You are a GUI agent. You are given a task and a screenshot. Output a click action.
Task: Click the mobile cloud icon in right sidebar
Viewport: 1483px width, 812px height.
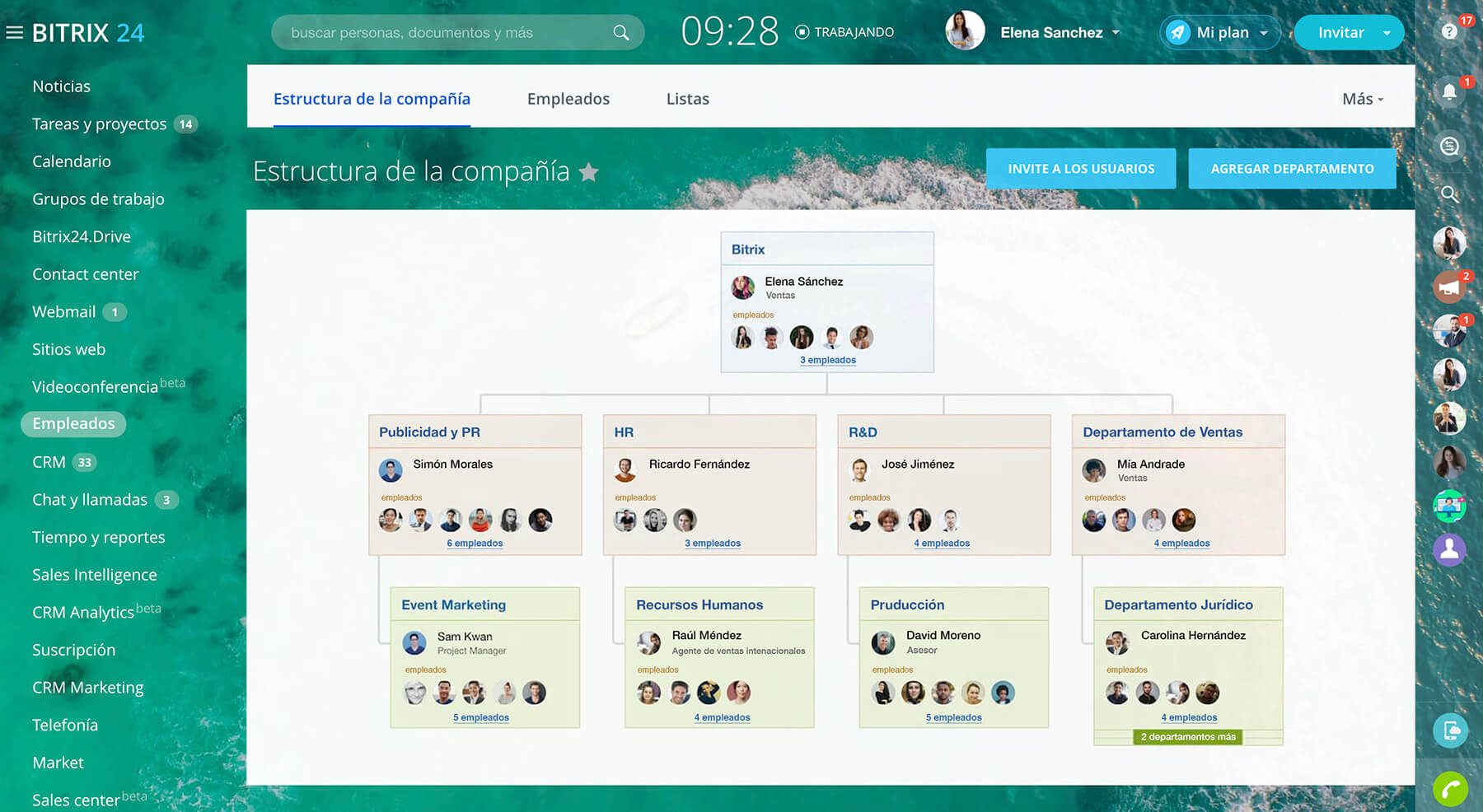[x=1450, y=730]
